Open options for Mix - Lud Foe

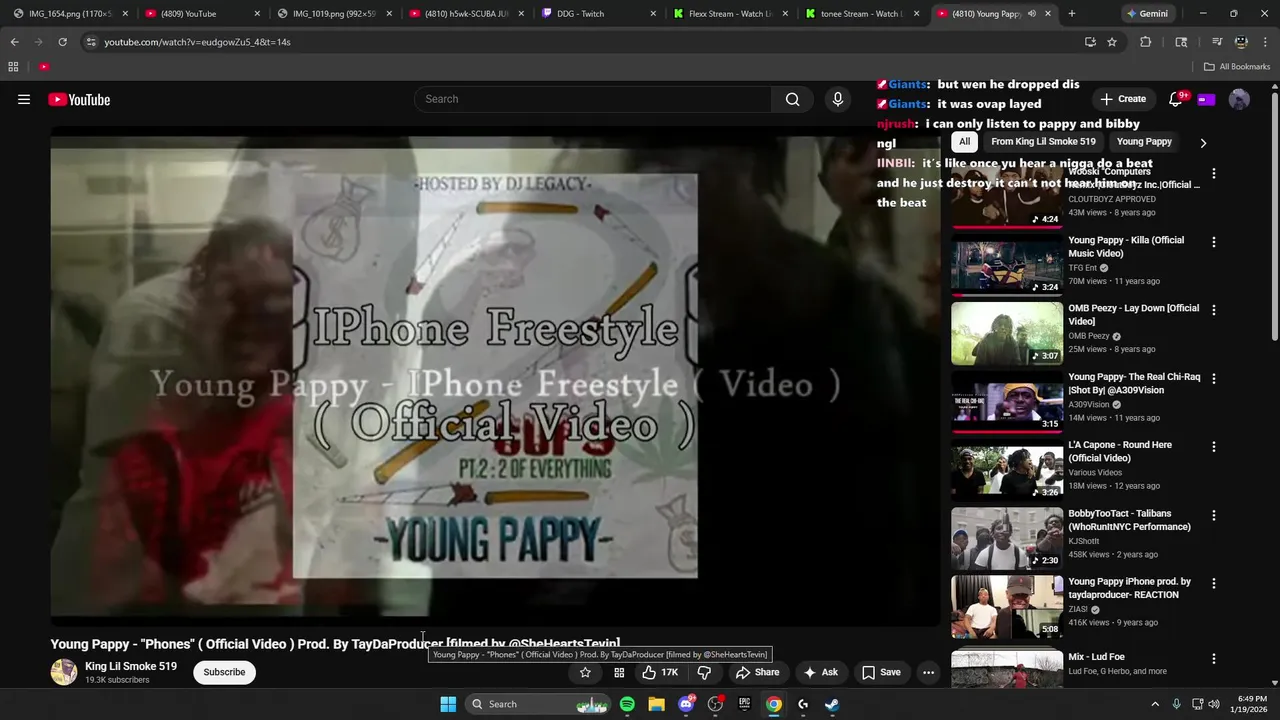pyautogui.click(x=1214, y=659)
